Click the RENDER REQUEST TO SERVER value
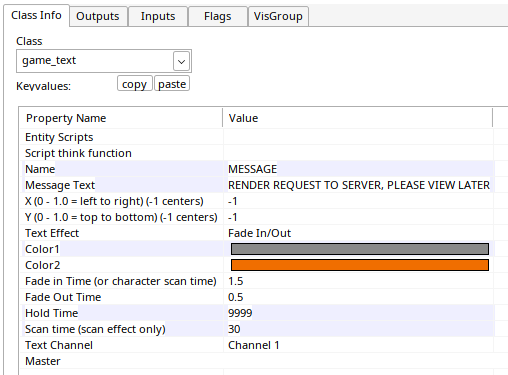 (359, 185)
